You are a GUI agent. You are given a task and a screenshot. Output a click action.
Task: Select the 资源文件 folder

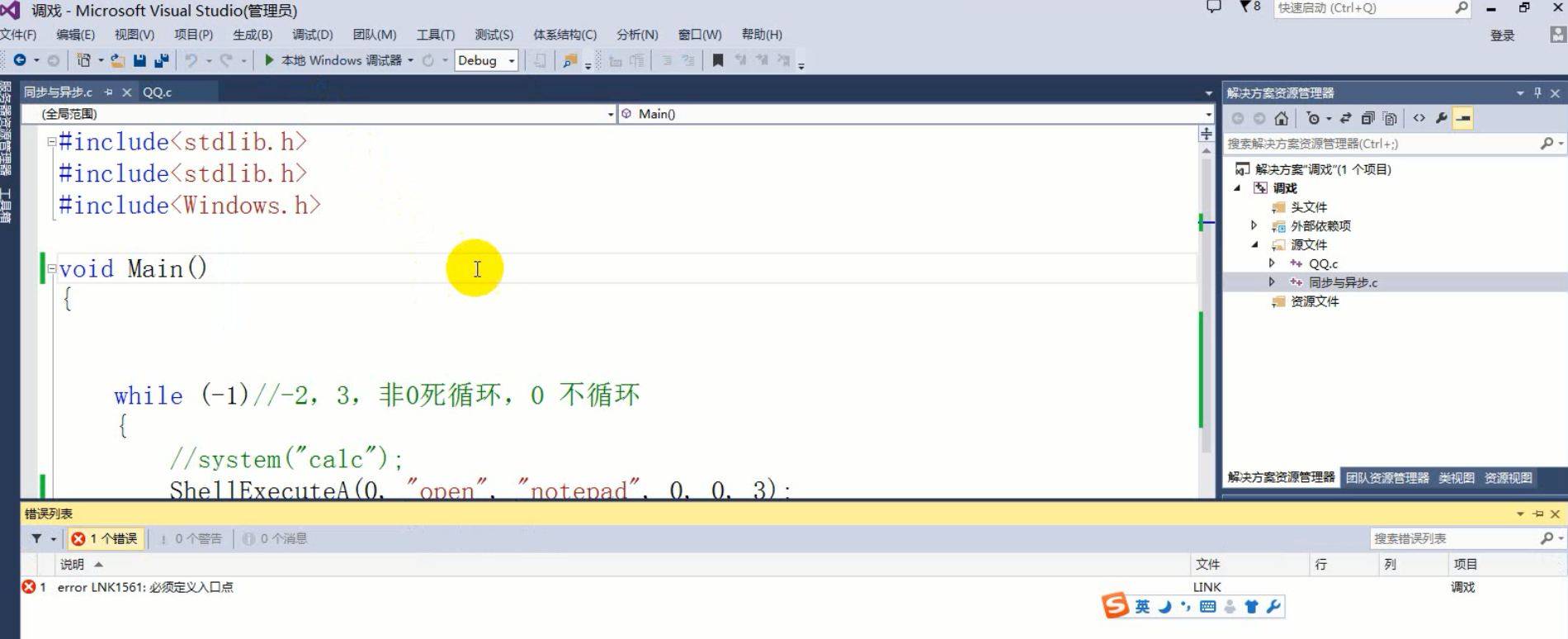[x=1315, y=301]
